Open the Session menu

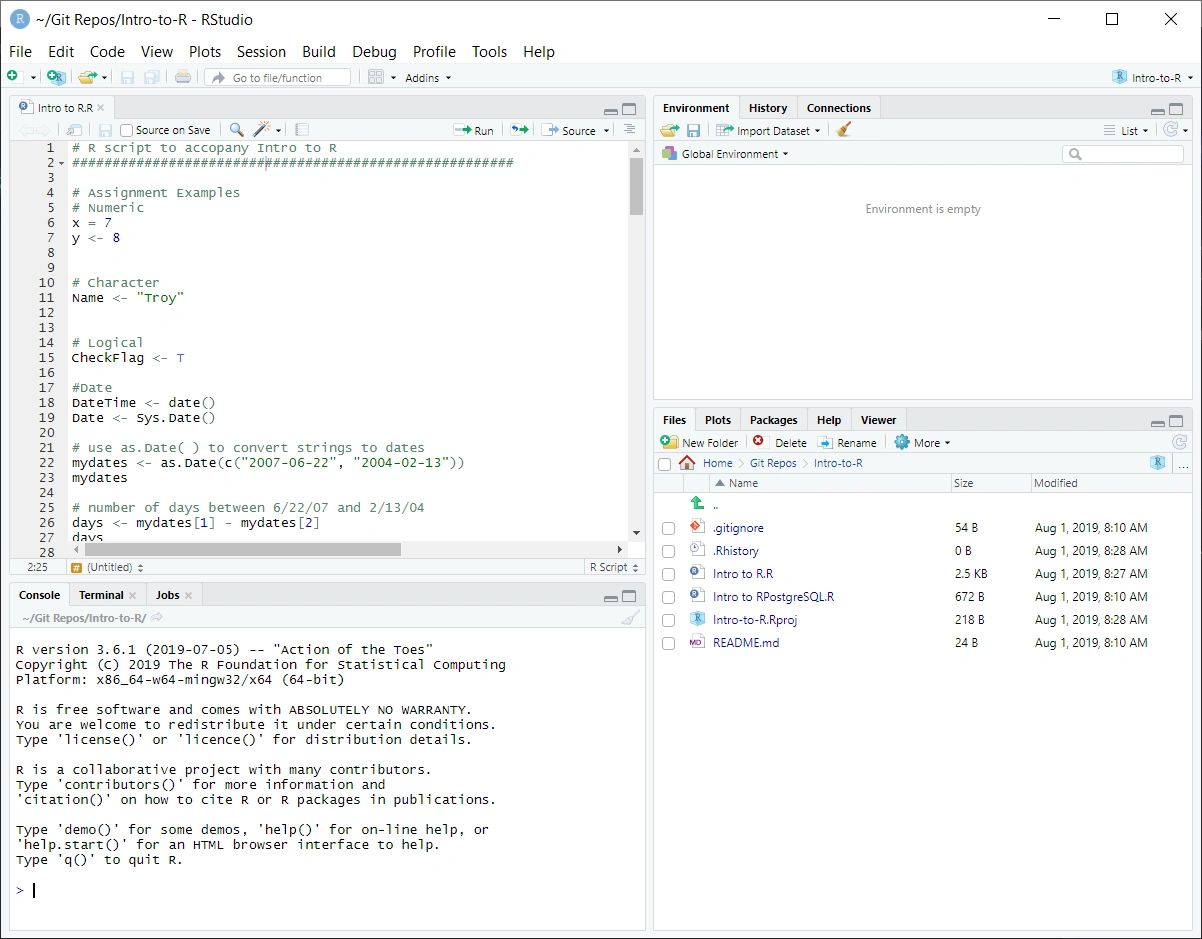tap(261, 51)
